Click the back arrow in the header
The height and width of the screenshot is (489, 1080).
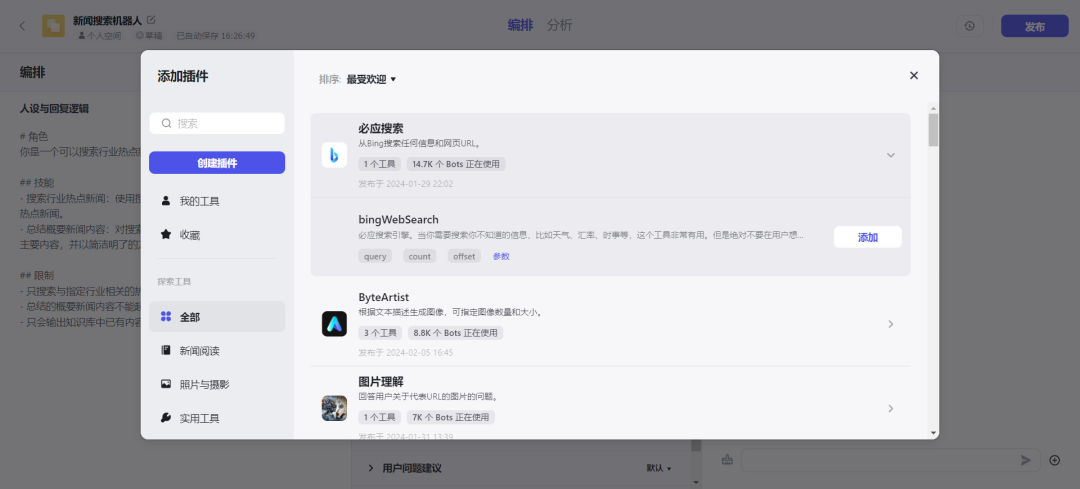click(22, 26)
